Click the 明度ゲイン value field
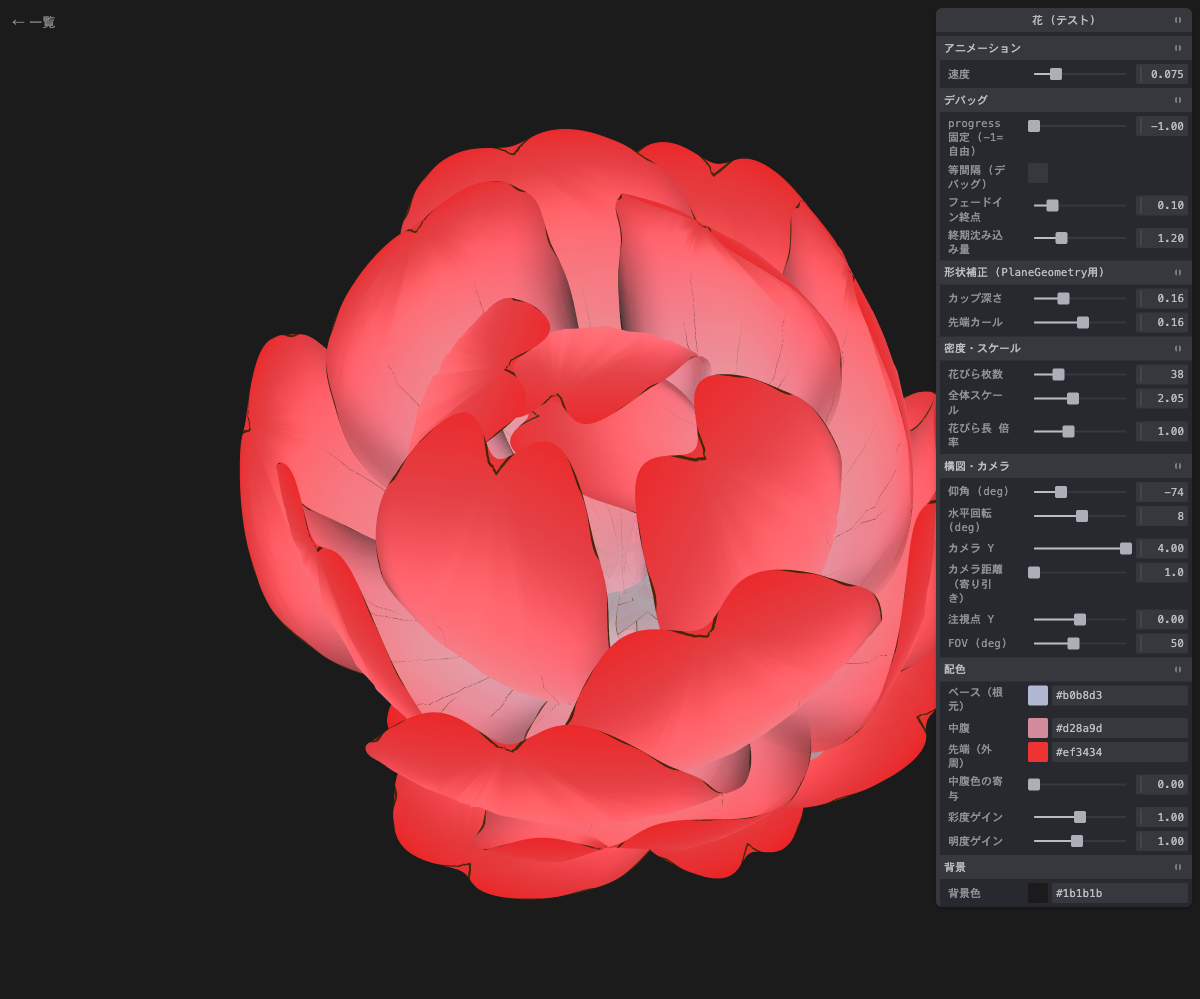Image resolution: width=1200 pixels, height=999 pixels. pos(1162,841)
